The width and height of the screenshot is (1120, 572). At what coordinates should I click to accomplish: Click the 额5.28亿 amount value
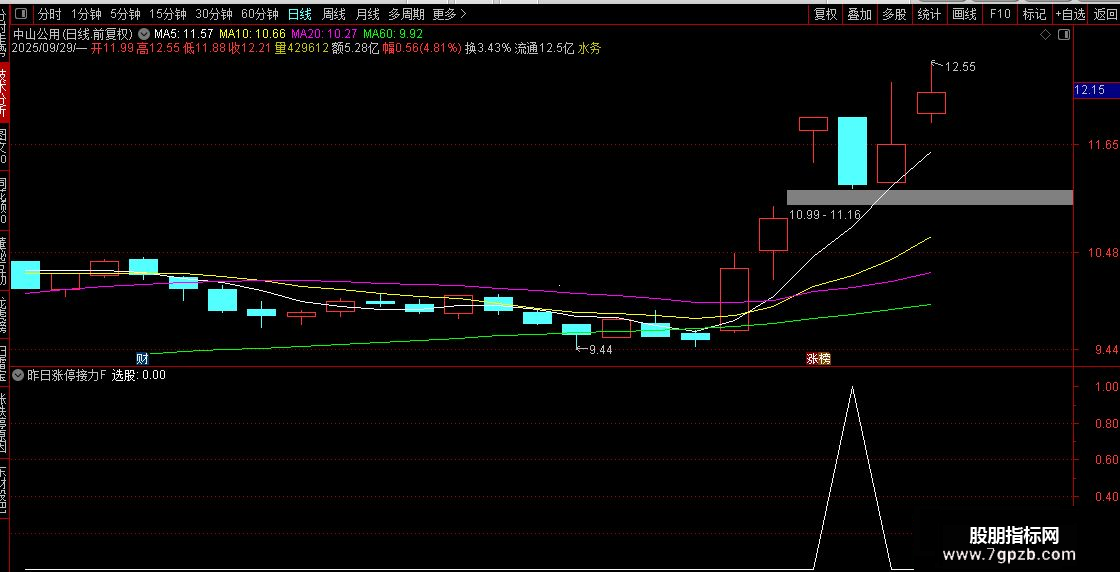tap(355, 49)
